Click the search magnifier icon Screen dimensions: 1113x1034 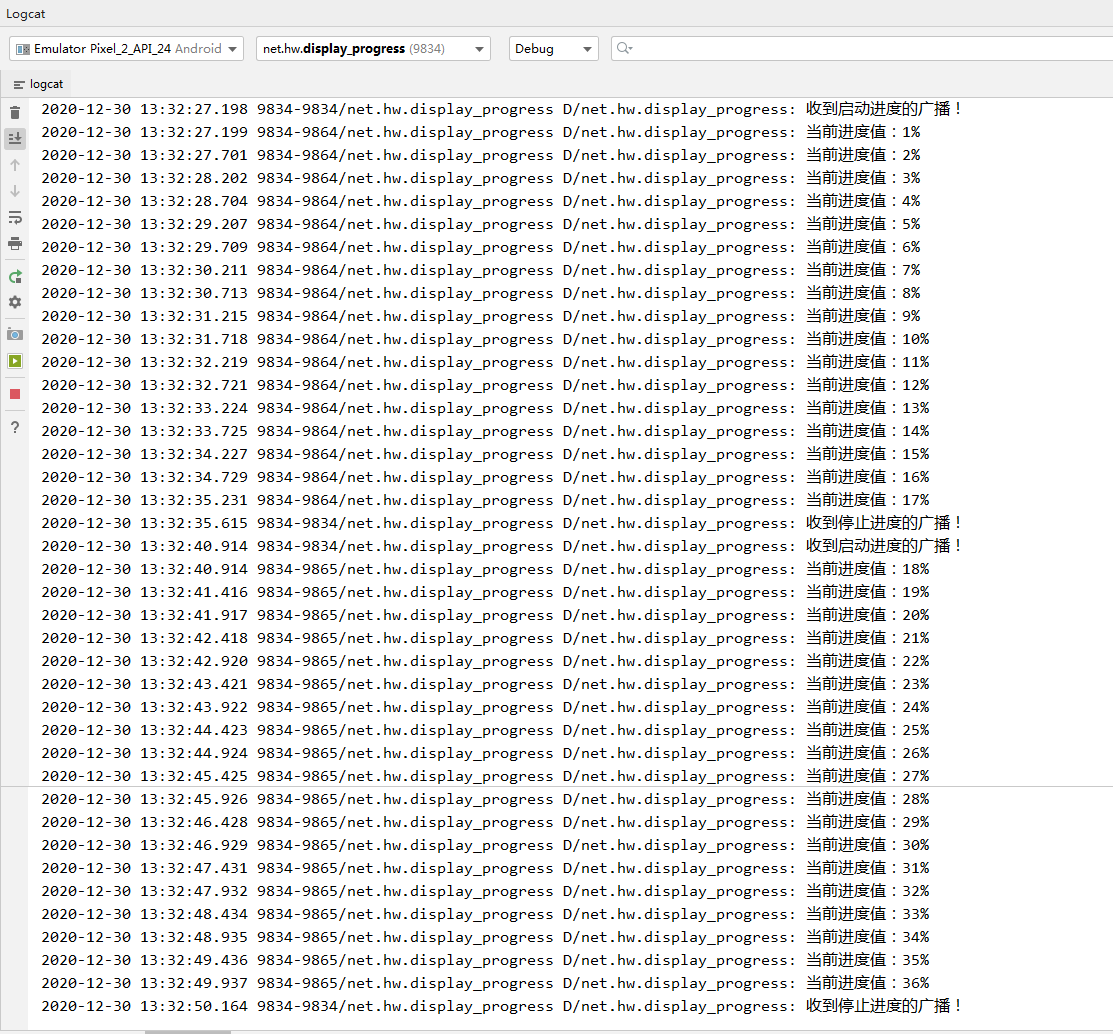click(624, 48)
